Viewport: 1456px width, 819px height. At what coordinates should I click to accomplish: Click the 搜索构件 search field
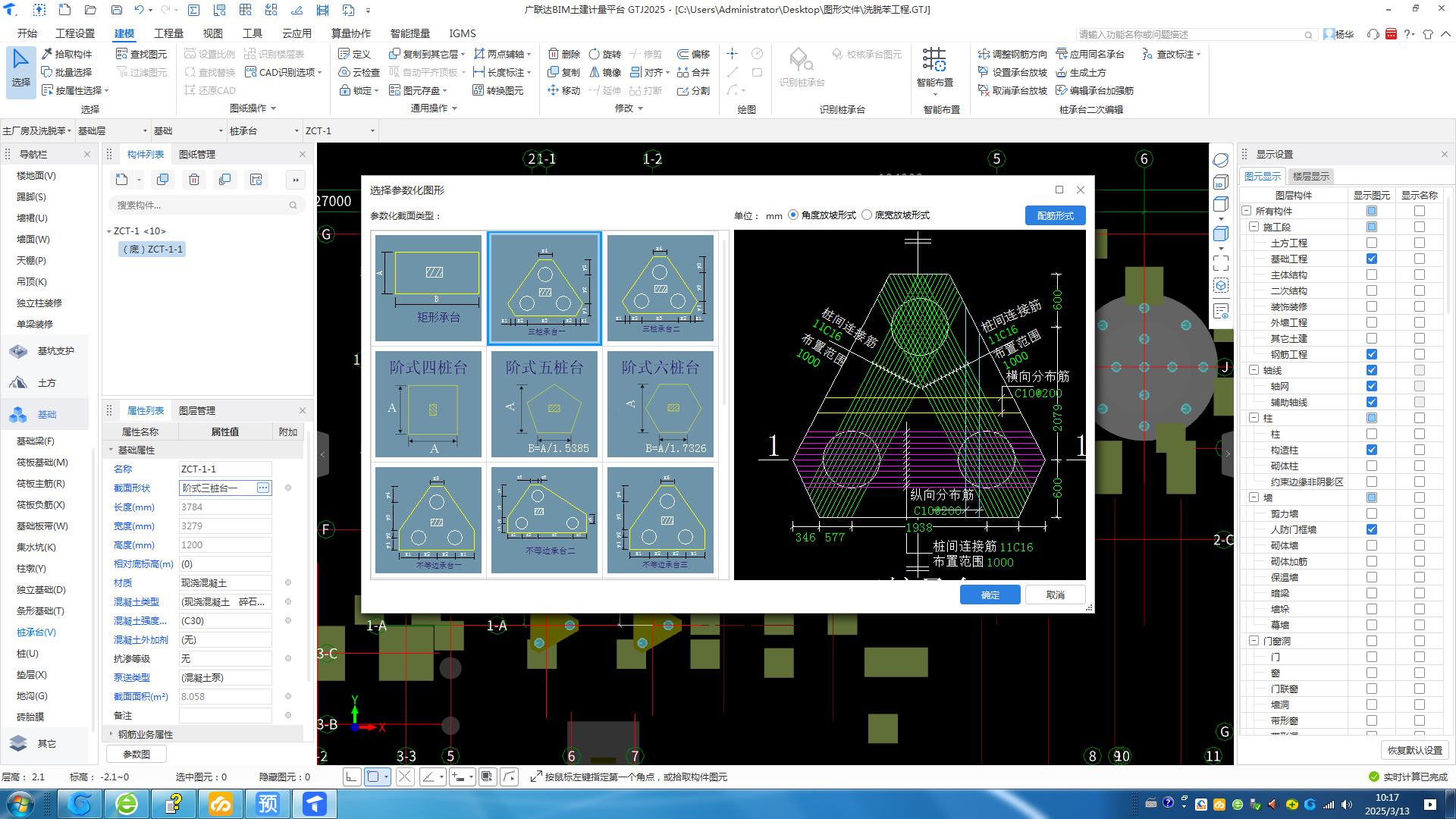pyautogui.click(x=207, y=205)
